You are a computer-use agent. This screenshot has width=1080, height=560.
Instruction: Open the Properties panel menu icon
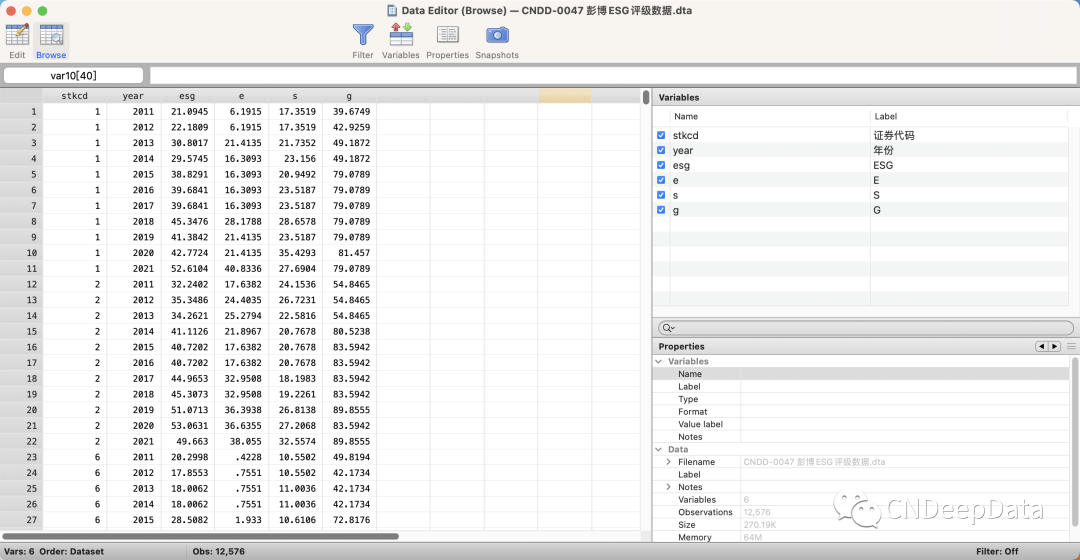pos(1071,346)
